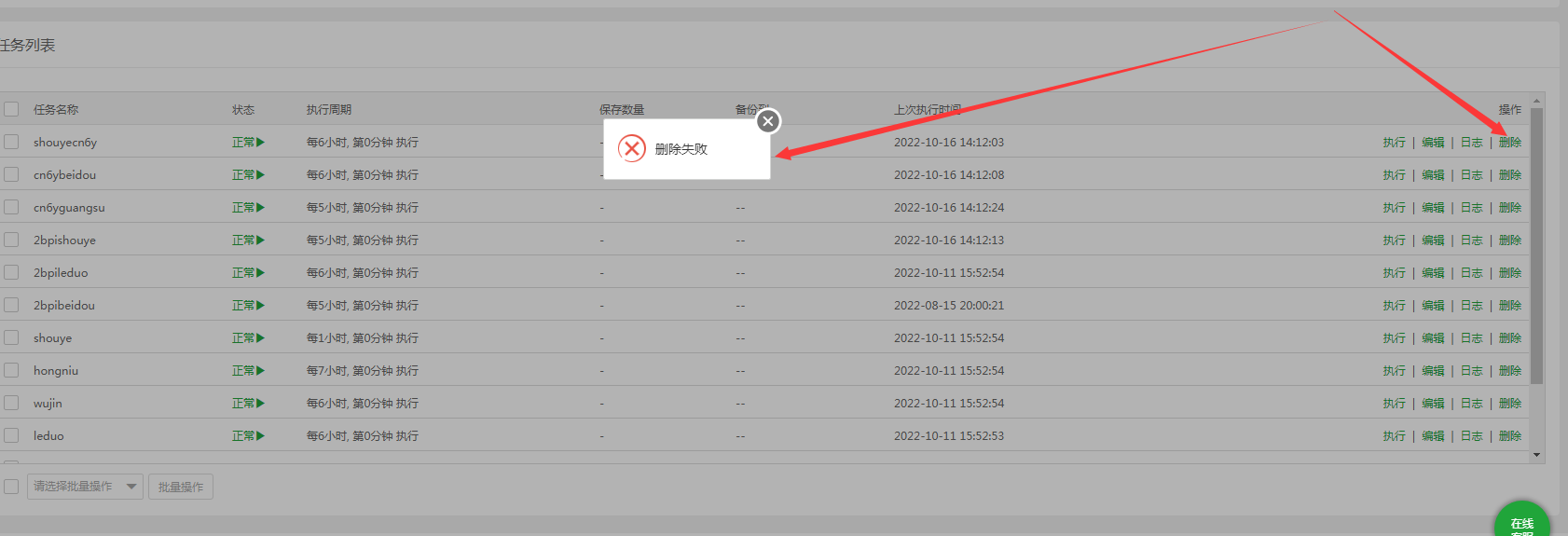Click 执行 for cn6ybeidou task
1568x536 pixels.
click(1394, 175)
